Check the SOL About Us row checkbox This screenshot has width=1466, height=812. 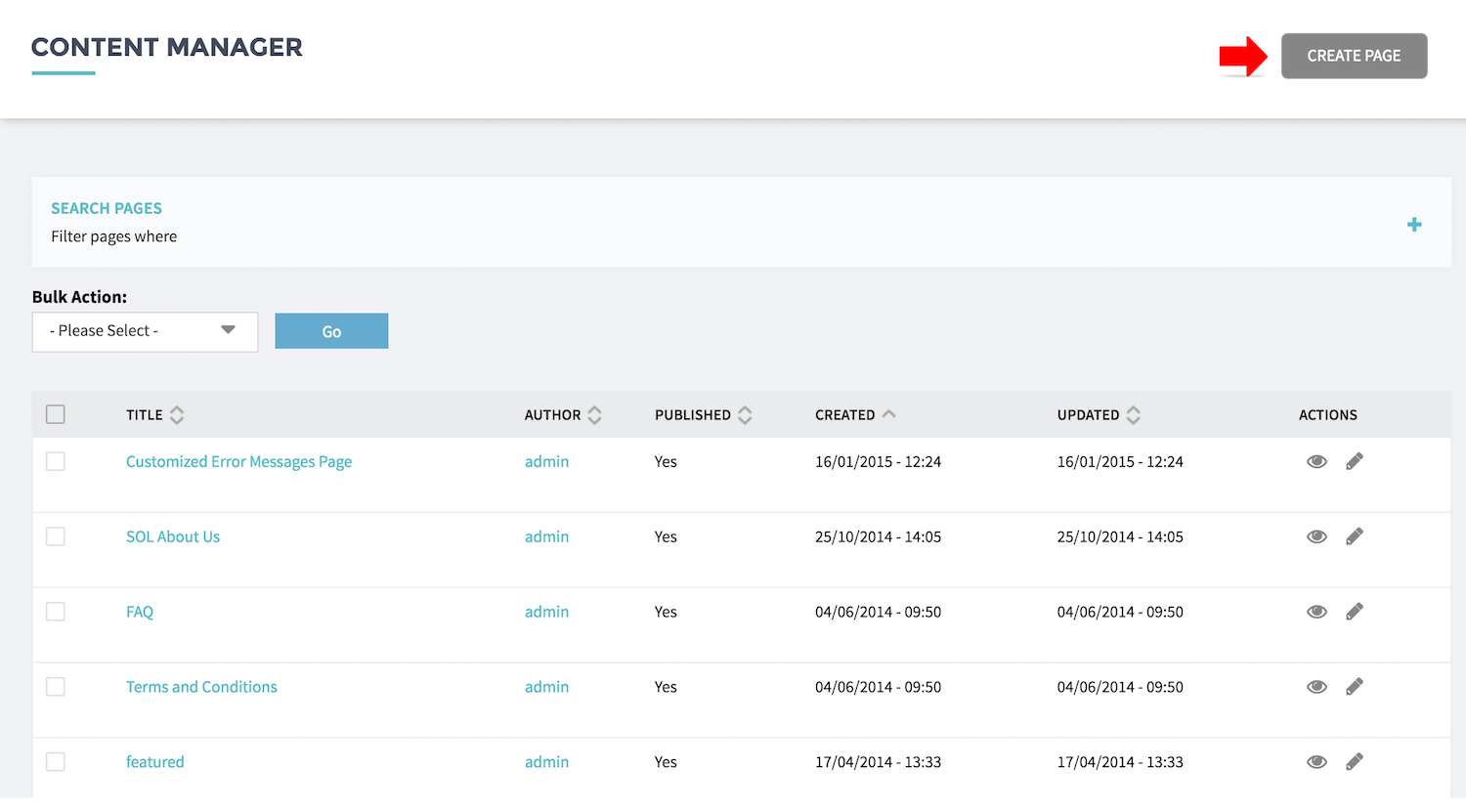tap(56, 536)
